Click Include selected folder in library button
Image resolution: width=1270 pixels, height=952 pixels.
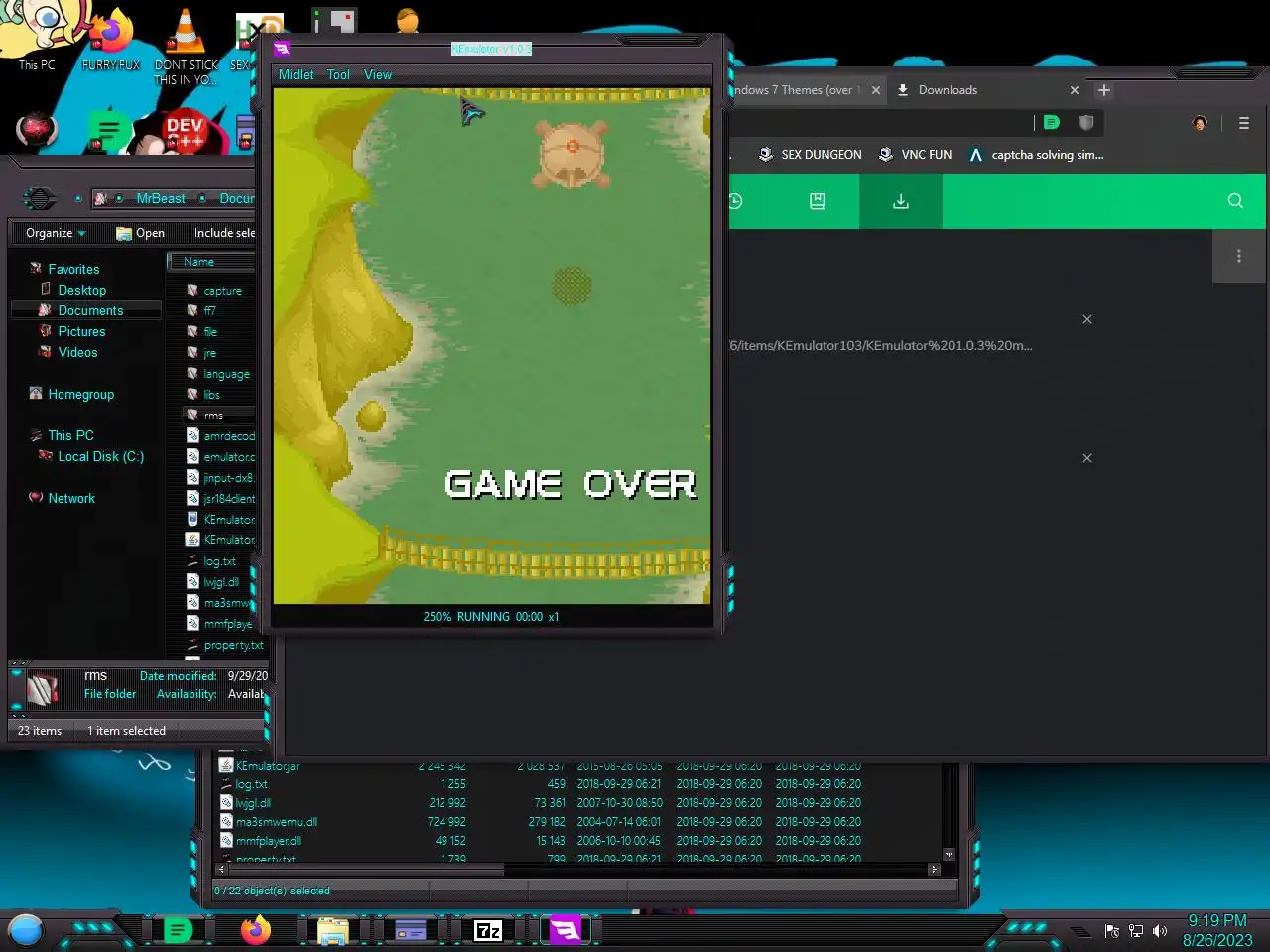224,233
